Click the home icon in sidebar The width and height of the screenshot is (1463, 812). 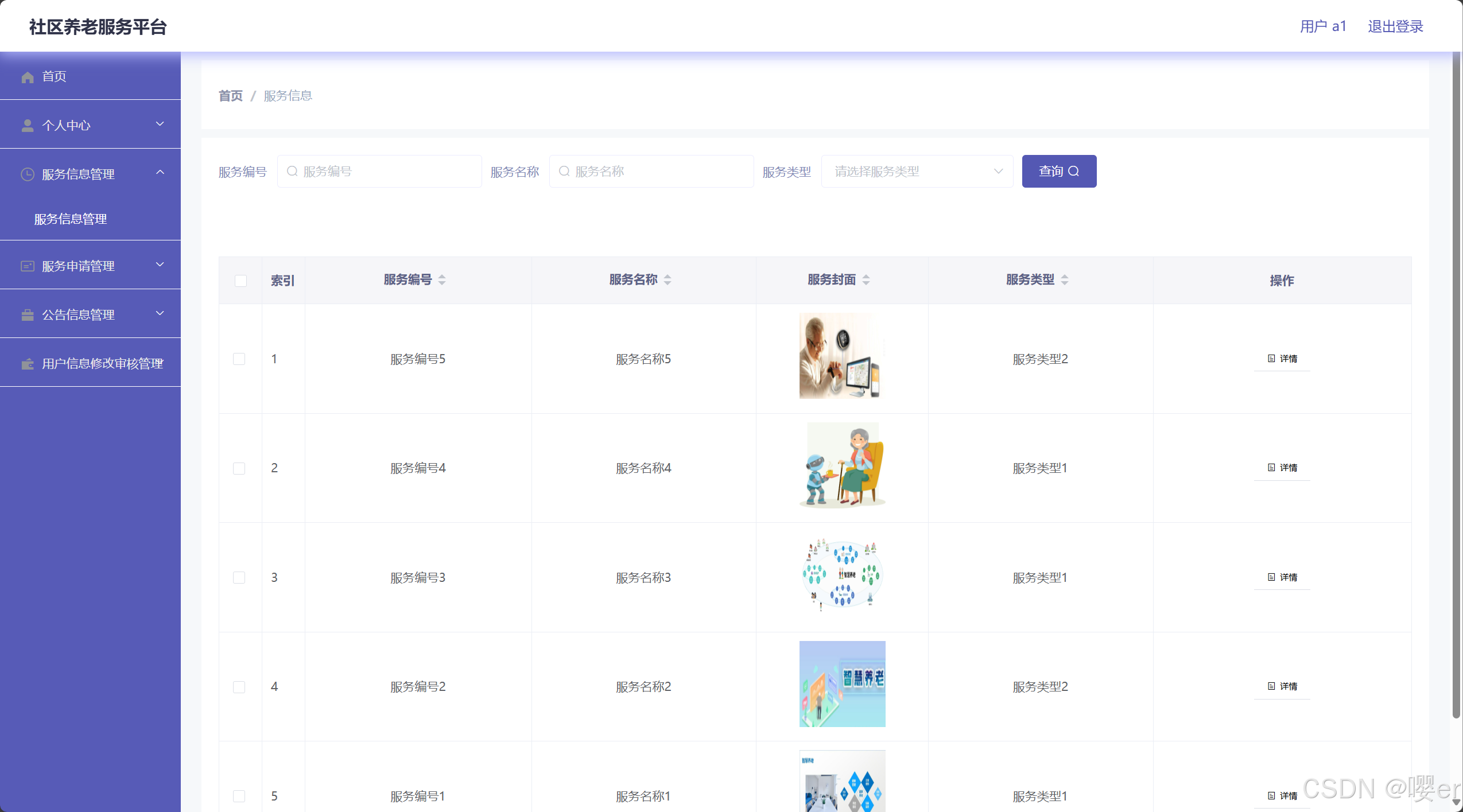click(27, 77)
